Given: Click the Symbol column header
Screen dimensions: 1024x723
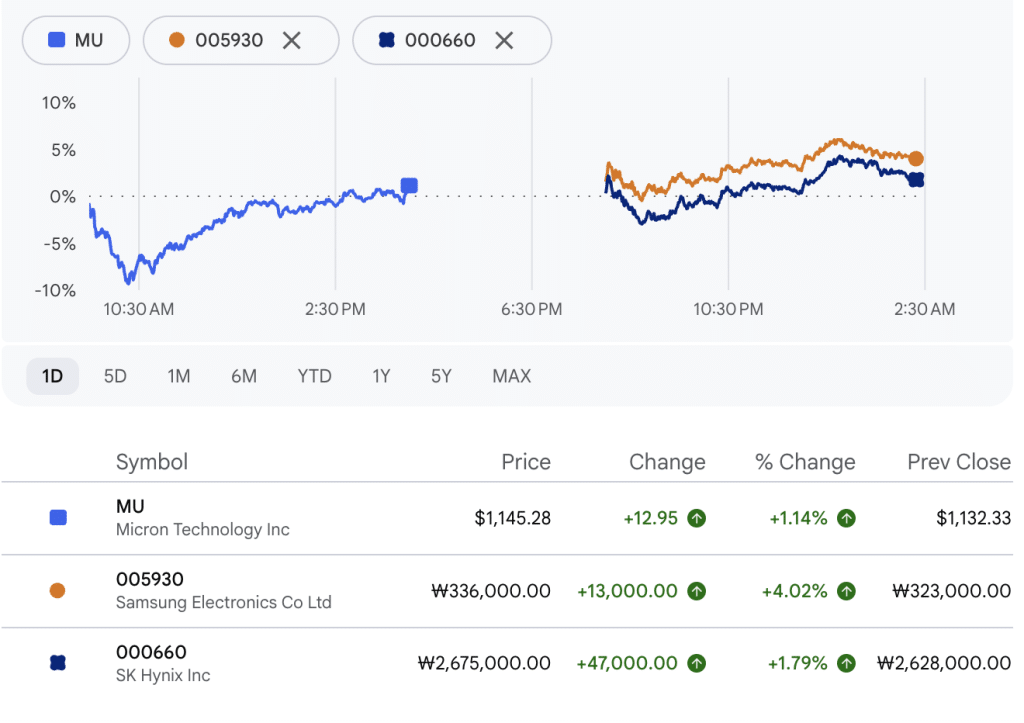Looking at the screenshot, I should [152, 462].
